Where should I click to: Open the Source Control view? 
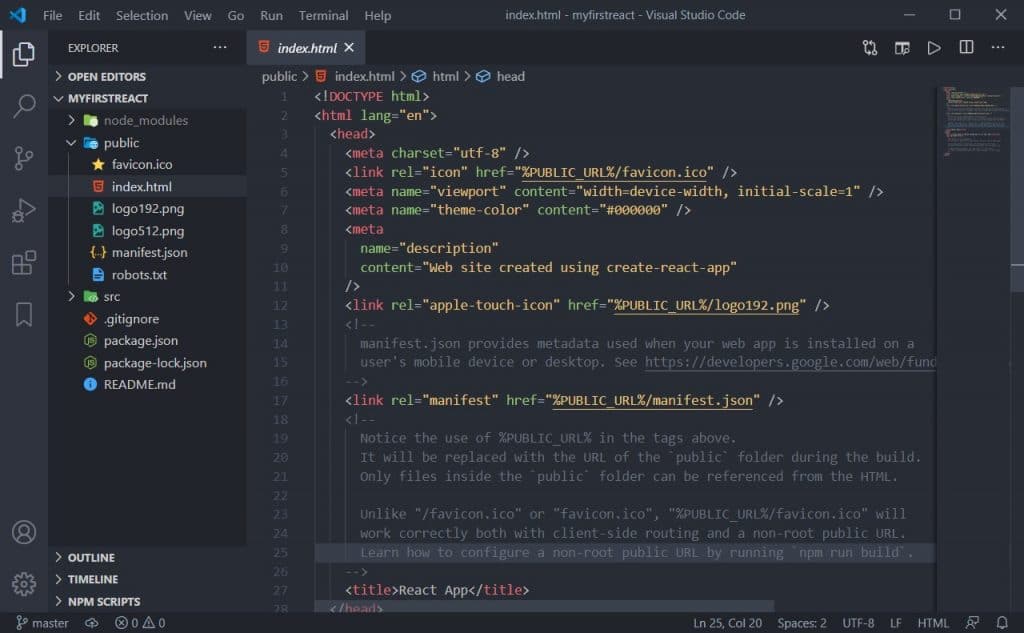24,158
